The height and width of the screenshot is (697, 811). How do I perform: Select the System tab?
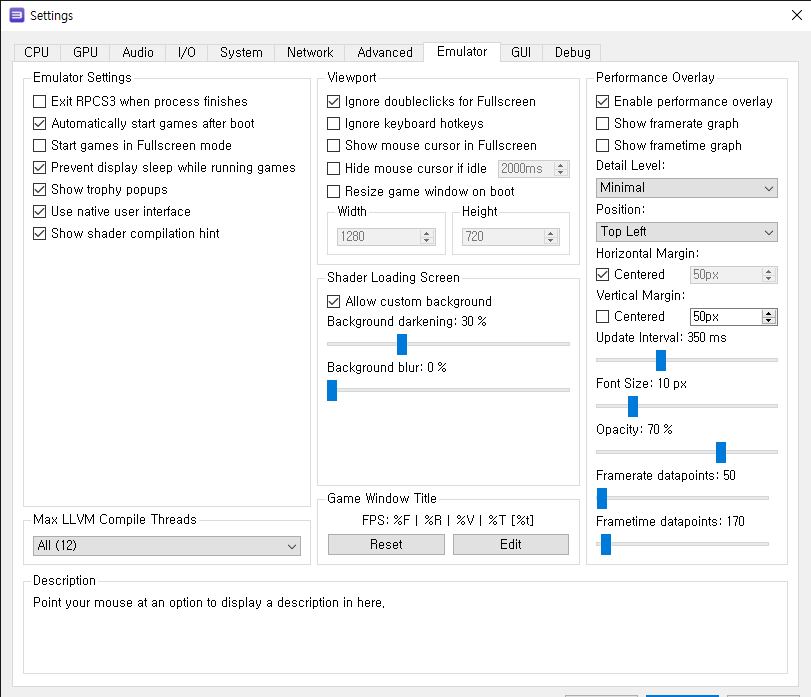pyautogui.click(x=241, y=53)
